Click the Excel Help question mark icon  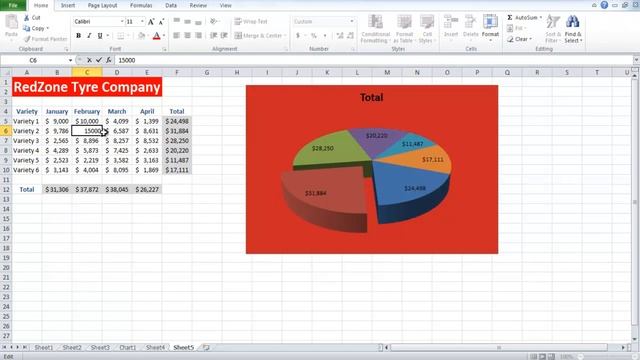(604, 5)
